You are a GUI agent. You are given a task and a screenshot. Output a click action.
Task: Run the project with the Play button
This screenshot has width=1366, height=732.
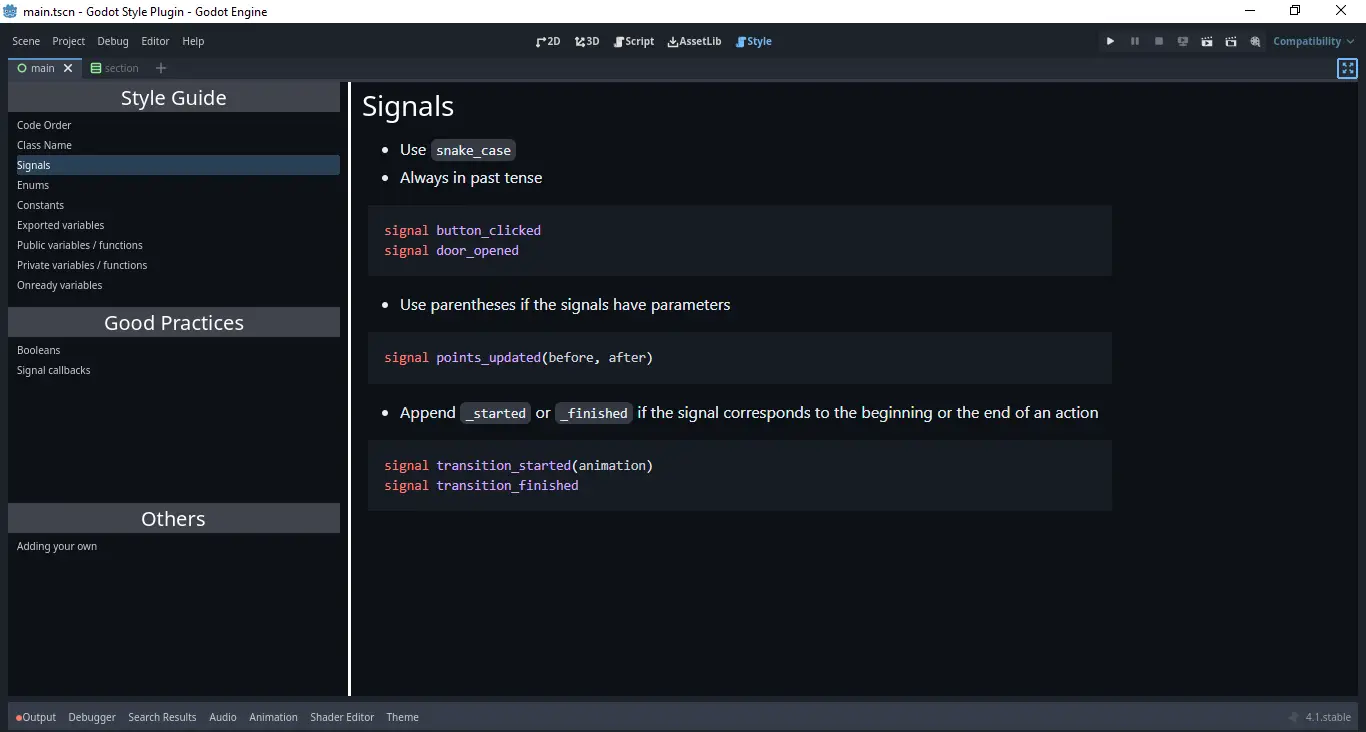pos(1110,41)
